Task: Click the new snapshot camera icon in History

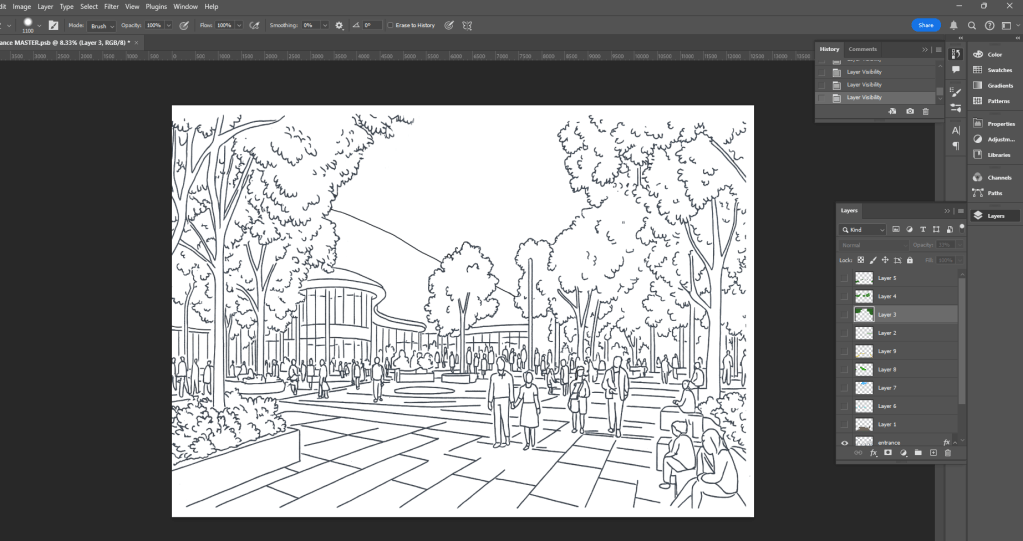Action: (910, 111)
